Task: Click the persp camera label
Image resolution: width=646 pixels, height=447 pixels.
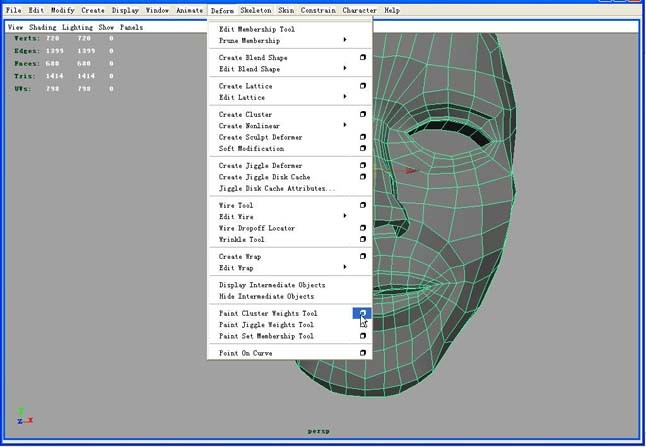Action: click(318, 431)
